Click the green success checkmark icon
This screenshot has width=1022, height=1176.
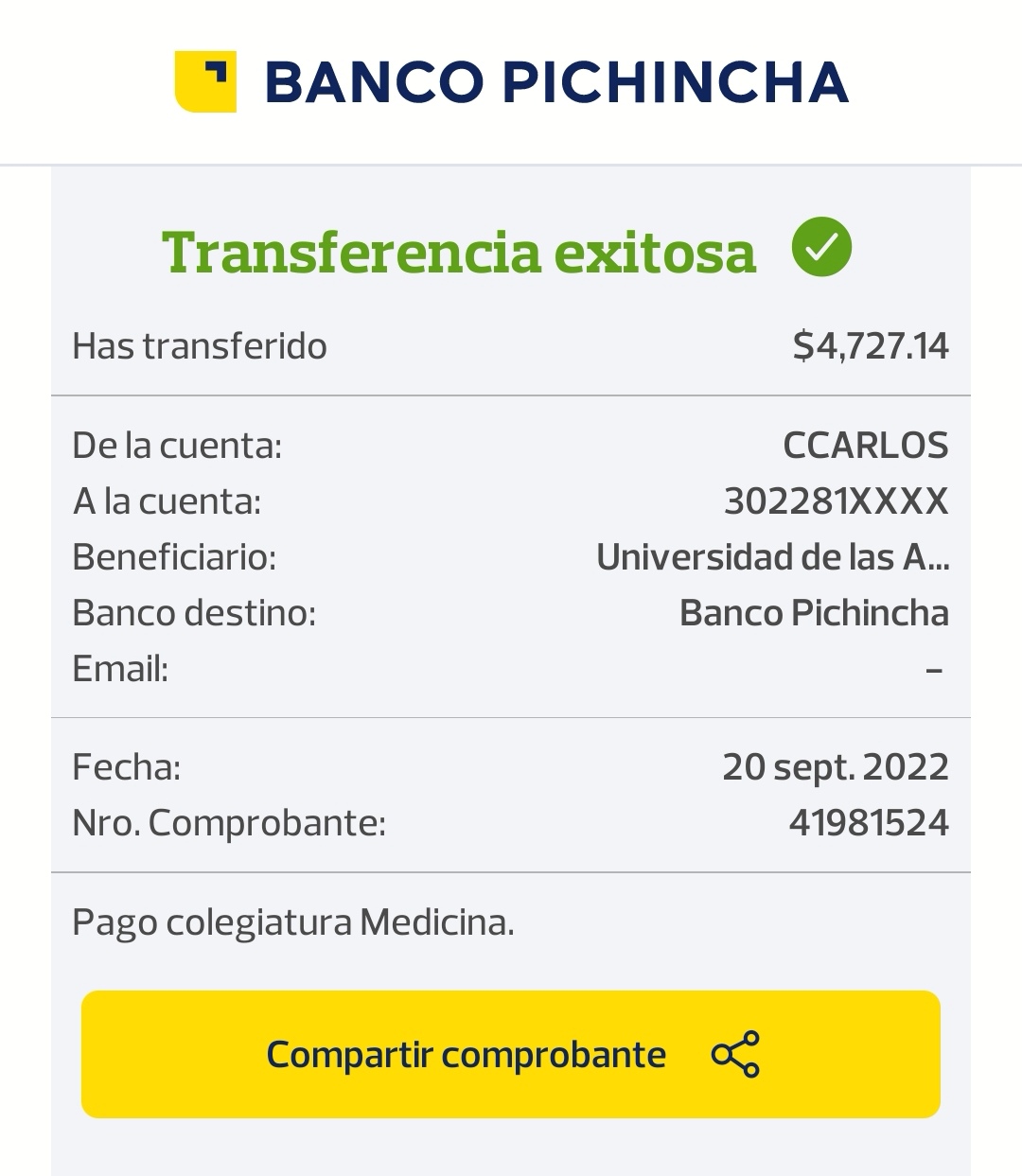pos(821,247)
